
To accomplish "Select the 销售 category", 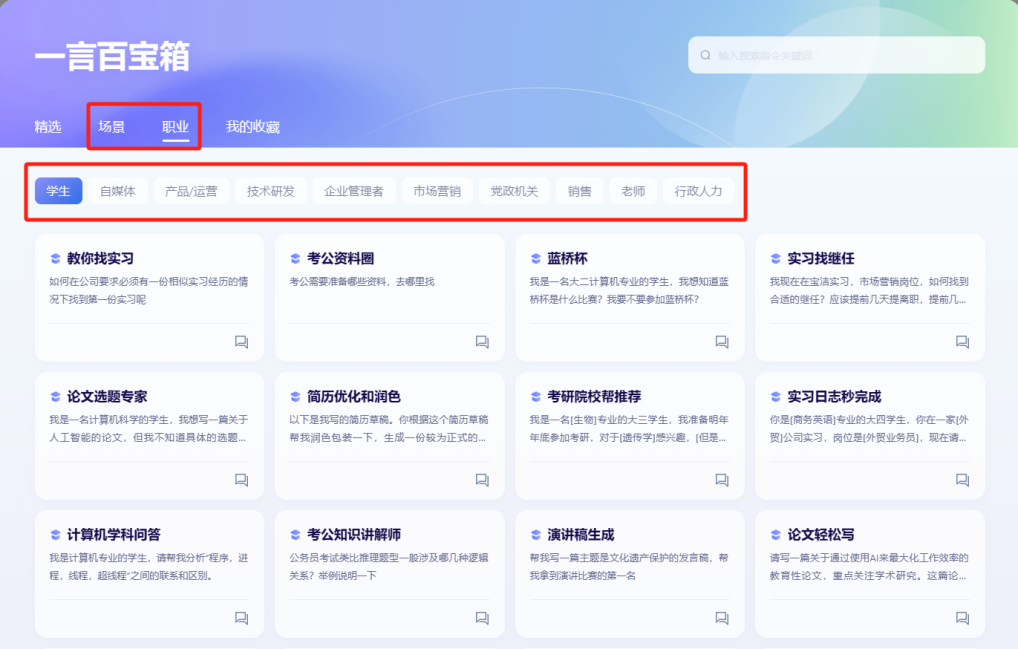I will click(580, 191).
